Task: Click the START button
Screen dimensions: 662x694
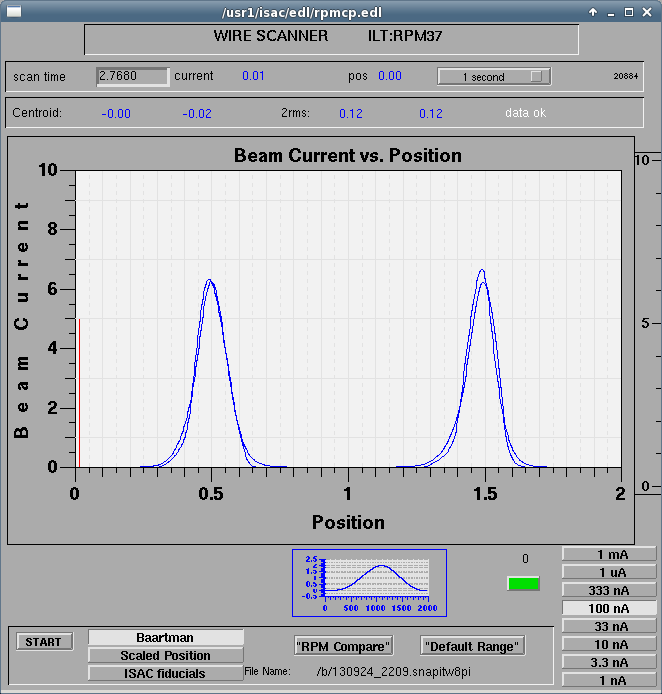Action: pos(44,642)
